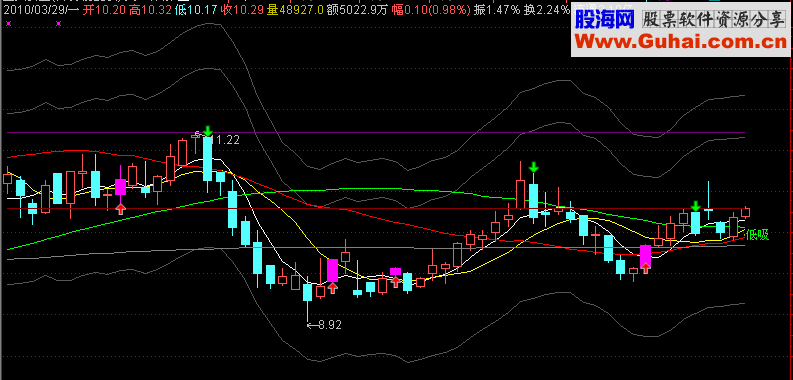Click the 幅0.10(0.98%) change value
Viewport: 793px width, 380px height.
430,9
